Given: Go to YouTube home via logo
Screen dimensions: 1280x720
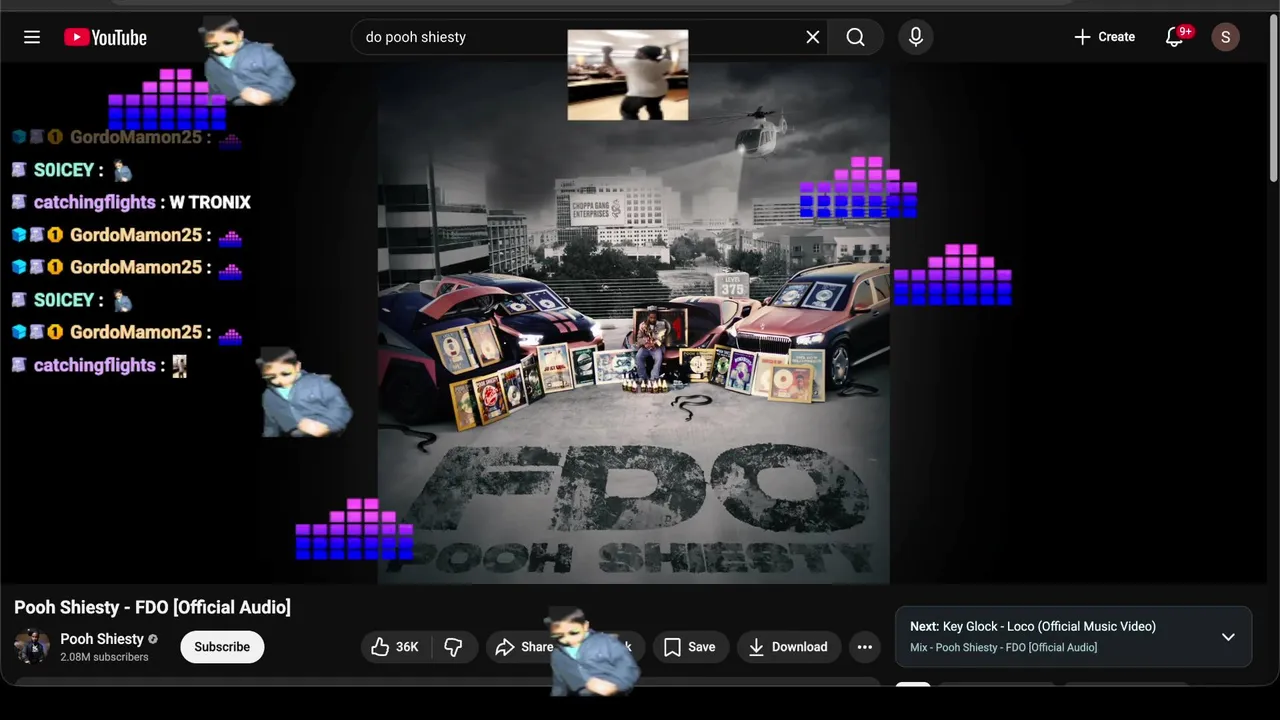Looking at the screenshot, I should (105, 37).
